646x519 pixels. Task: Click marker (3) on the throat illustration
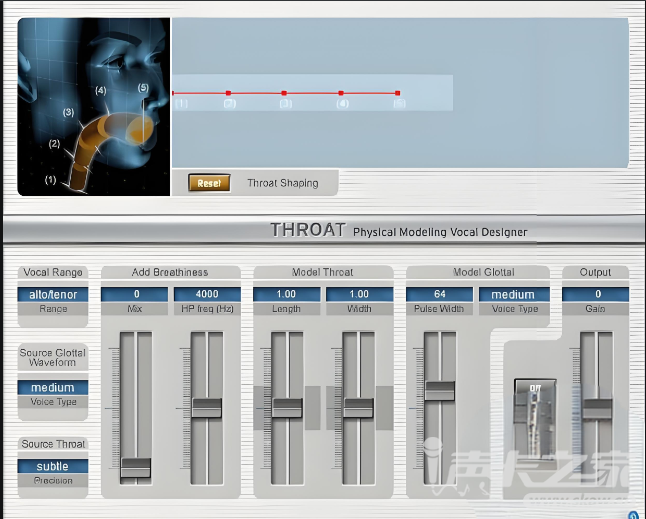coord(68,112)
